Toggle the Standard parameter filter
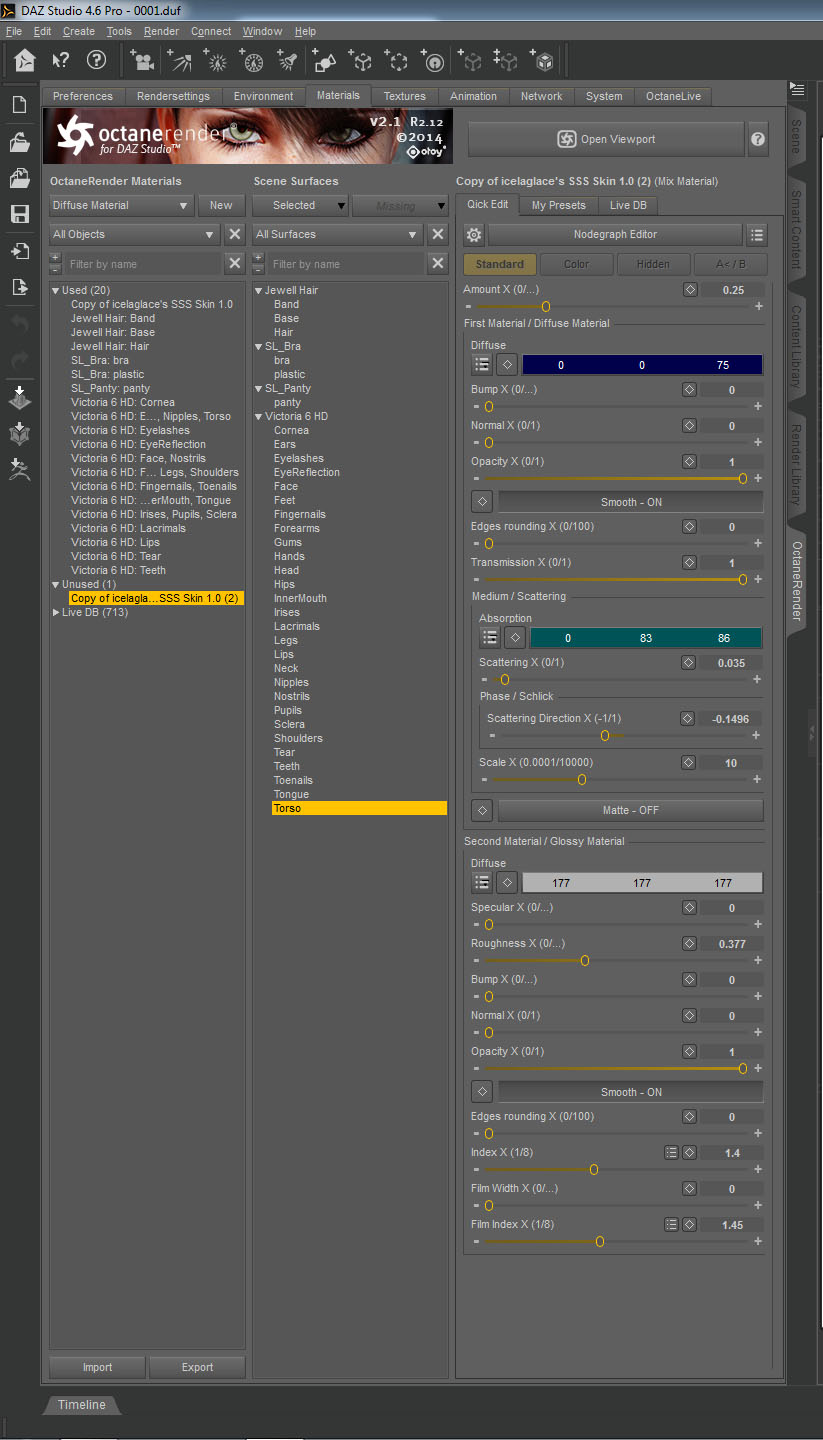 tap(500, 265)
